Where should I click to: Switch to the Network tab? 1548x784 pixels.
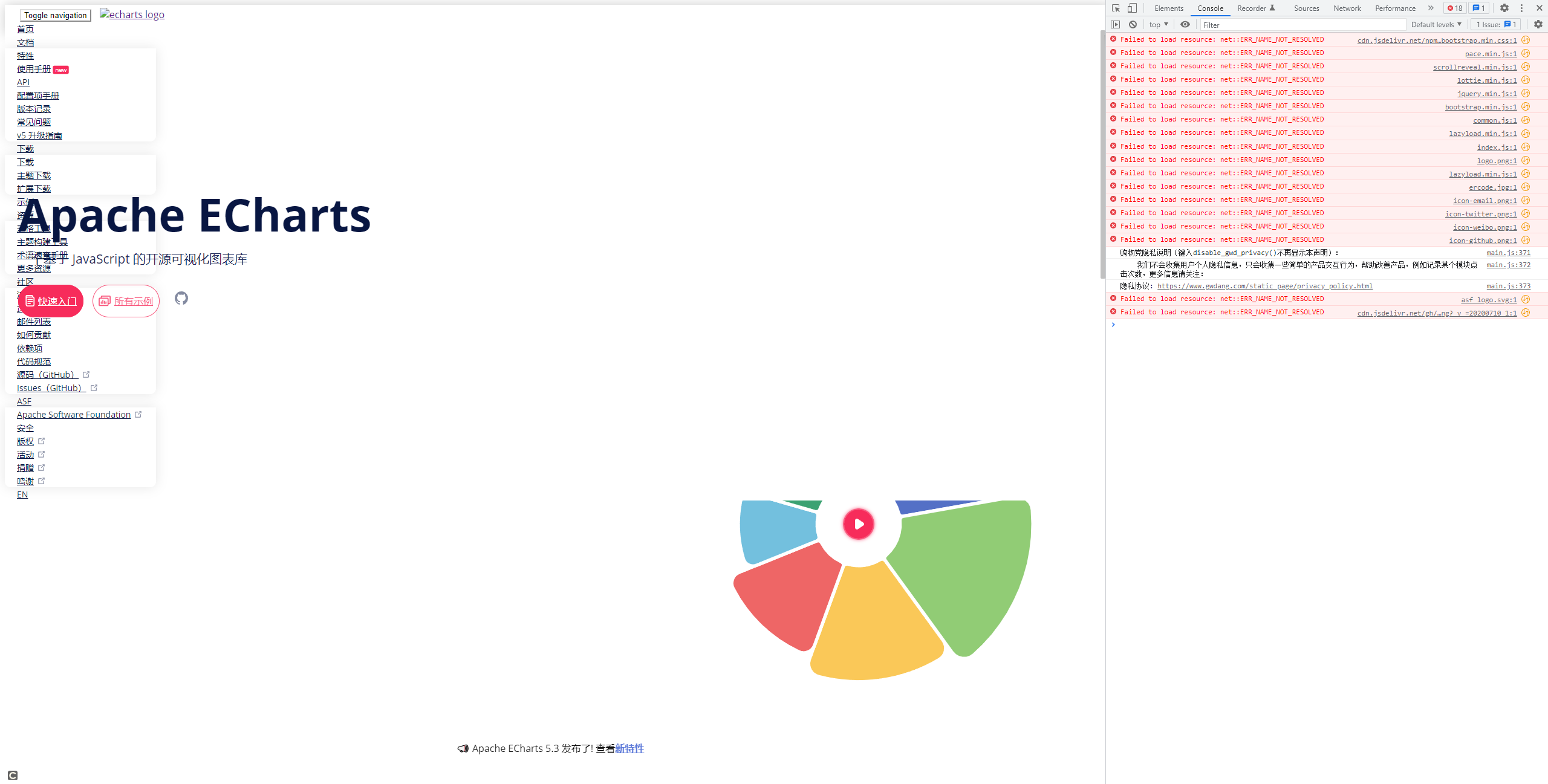1347,8
